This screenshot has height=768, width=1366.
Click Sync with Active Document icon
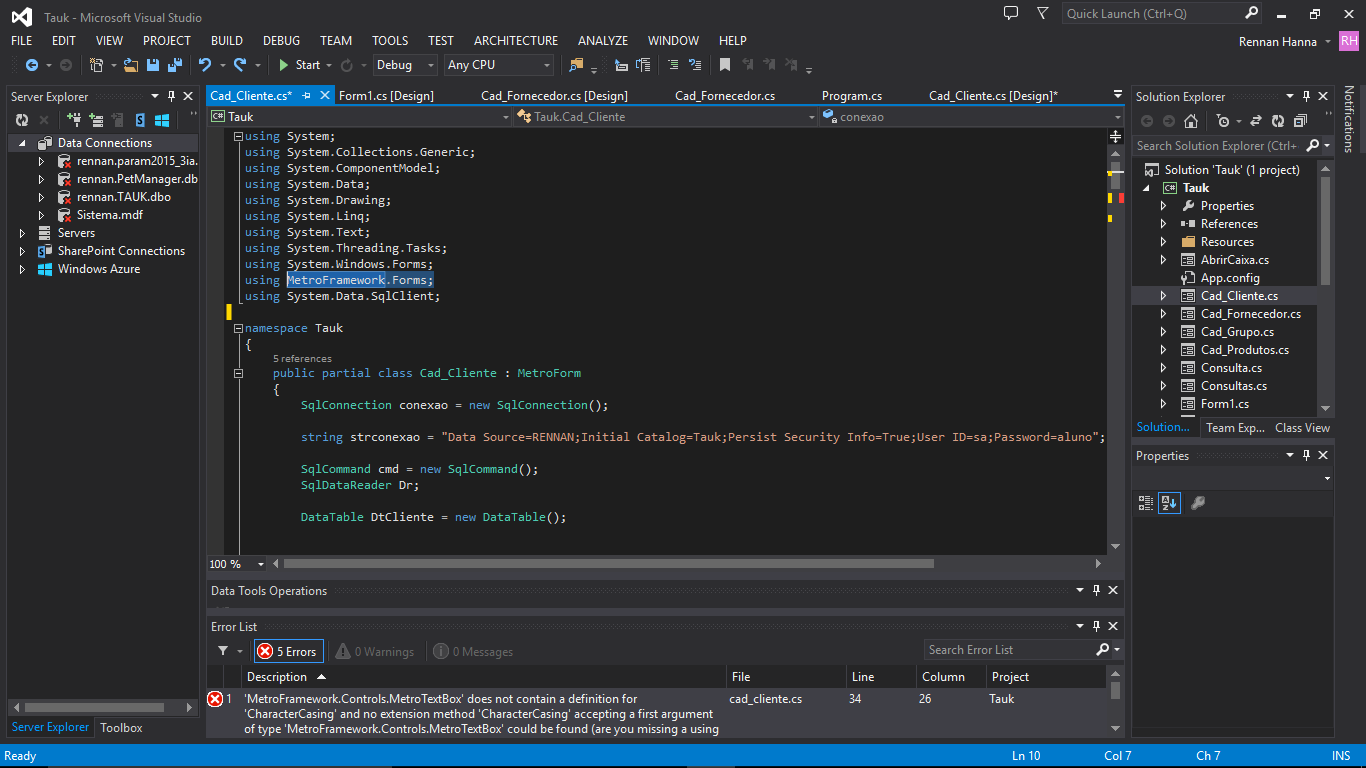coord(1256,121)
